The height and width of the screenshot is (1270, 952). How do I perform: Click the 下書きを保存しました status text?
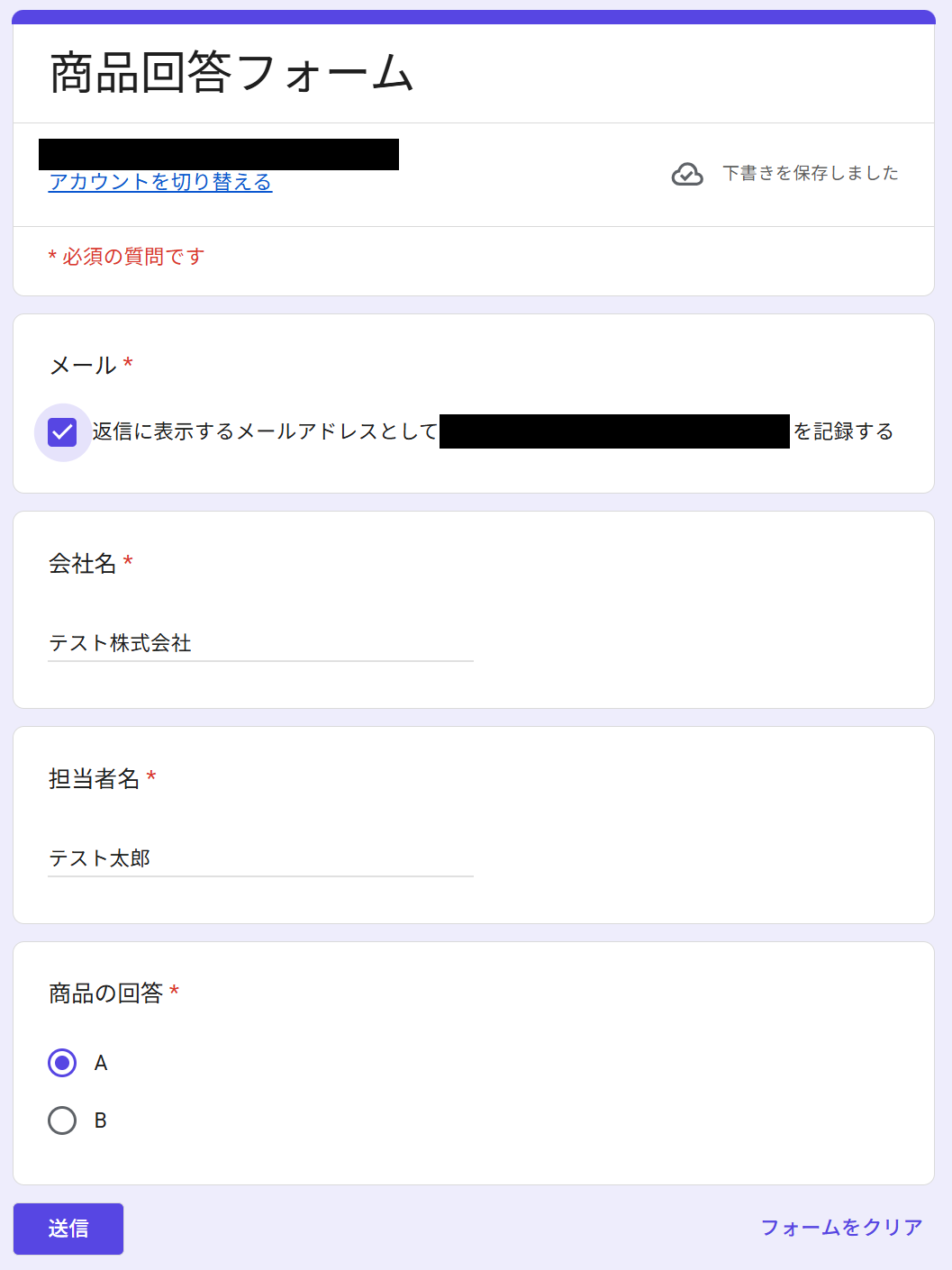coord(811,173)
